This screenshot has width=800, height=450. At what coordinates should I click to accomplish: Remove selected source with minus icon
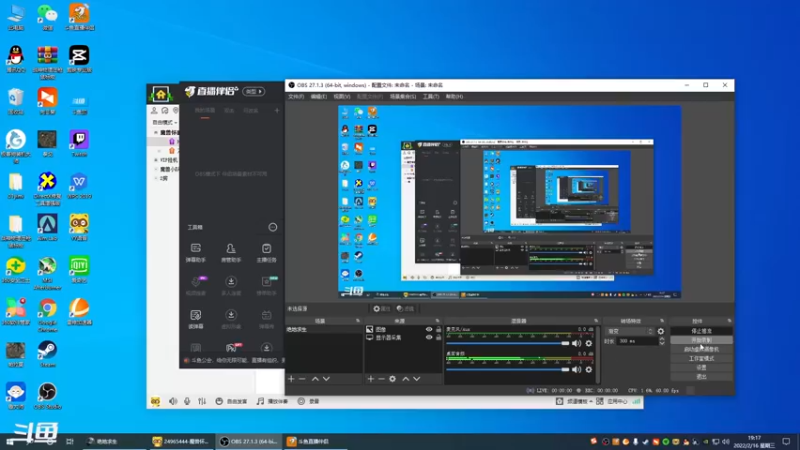tap(381, 379)
